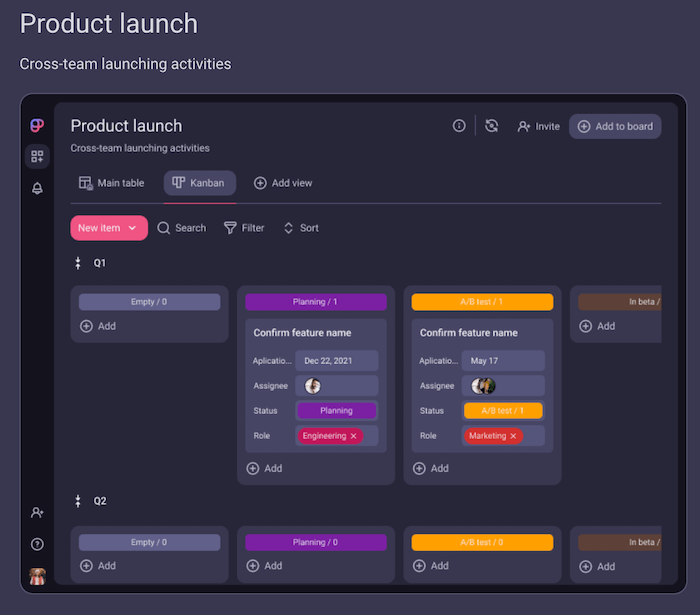Collapse the Q2 group
Viewport: 700px width, 615px height.
[78, 501]
